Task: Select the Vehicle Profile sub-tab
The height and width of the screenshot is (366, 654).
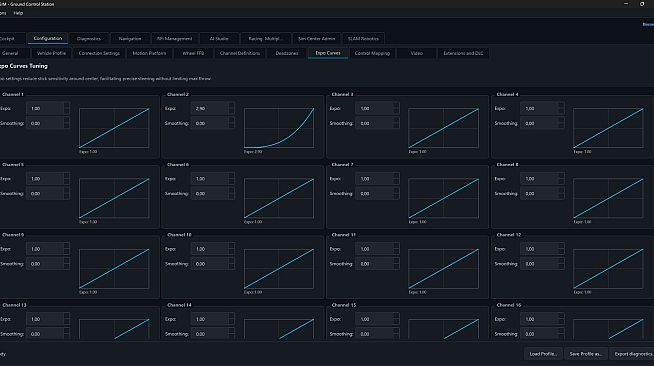Action: (x=51, y=53)
